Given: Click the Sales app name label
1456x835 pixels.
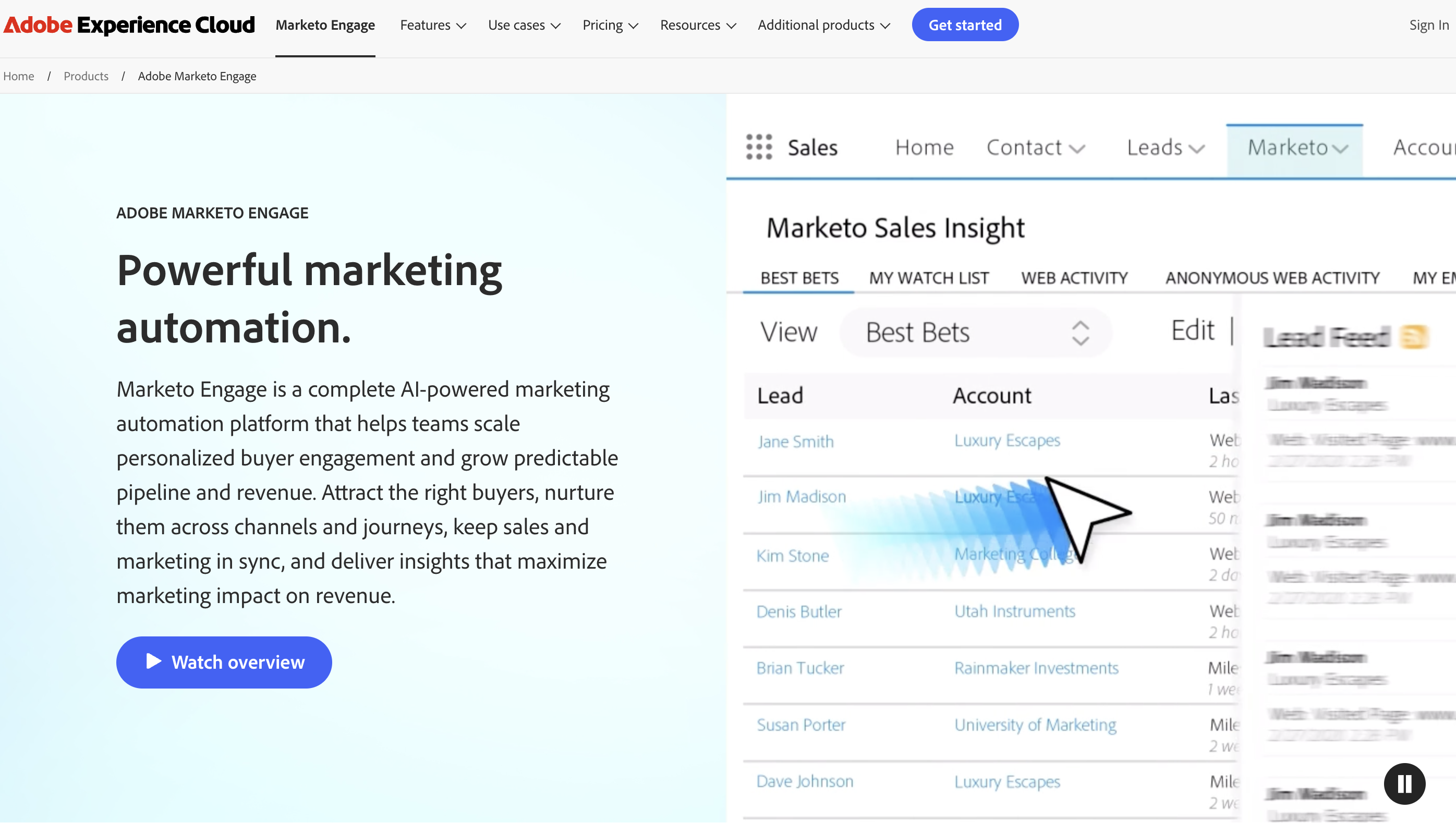Looking at the screenshot, I should (x=812, y=148).
